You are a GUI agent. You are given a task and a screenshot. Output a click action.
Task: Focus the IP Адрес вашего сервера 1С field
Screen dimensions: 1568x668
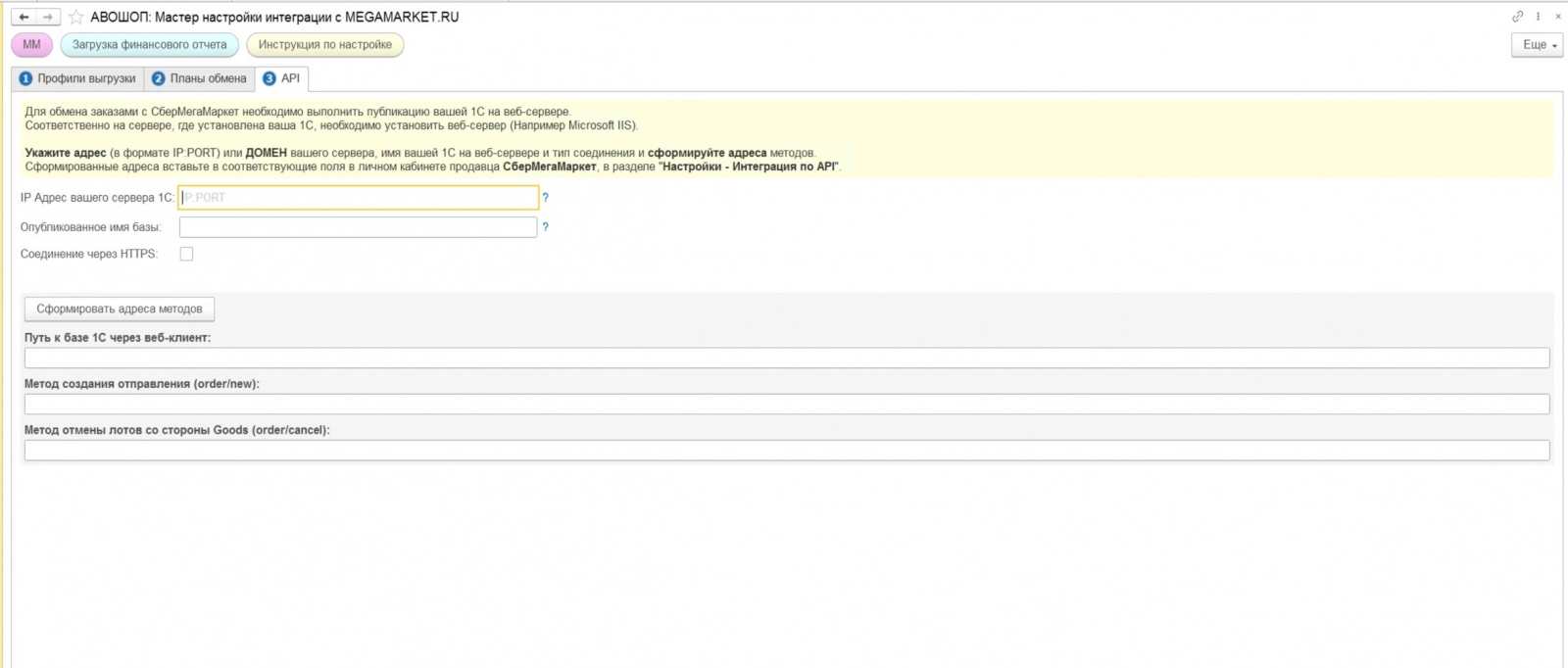click(359, 198)
